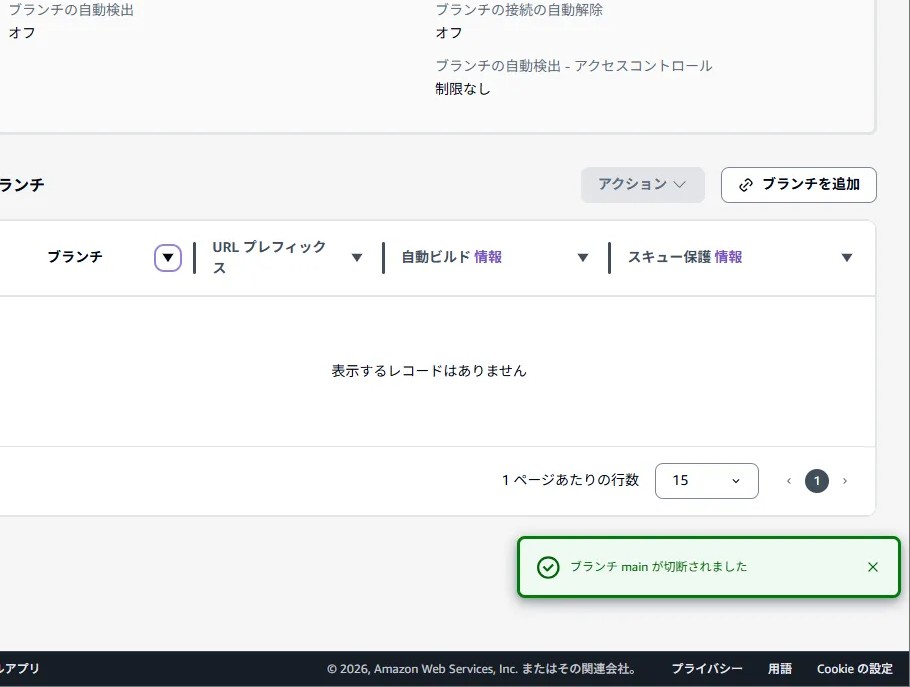This screenshot has width=910, height=687.
Task: Go to the previous page arrow
Action: click(x=788, y=481)
